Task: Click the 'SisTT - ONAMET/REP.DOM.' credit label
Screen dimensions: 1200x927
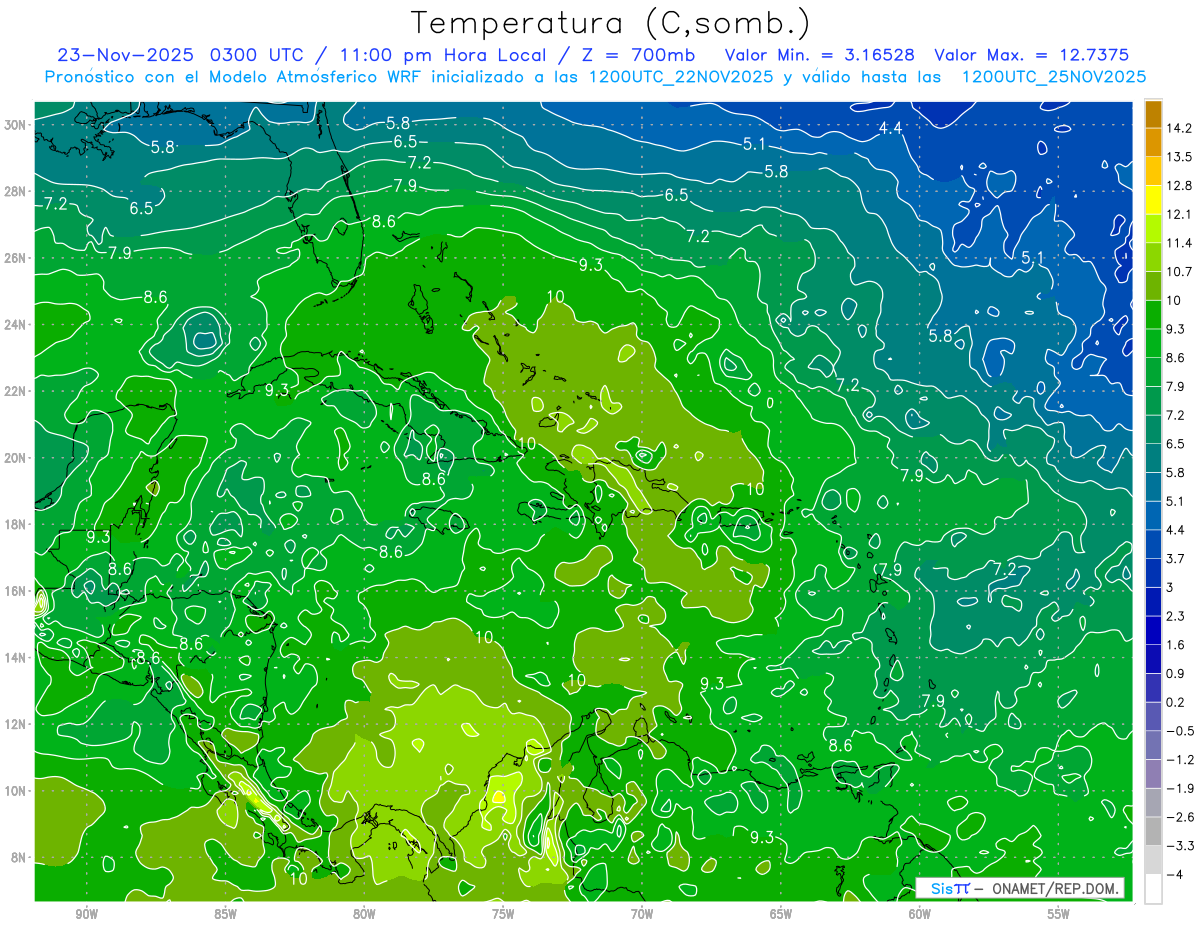Action: point(1020,888)
